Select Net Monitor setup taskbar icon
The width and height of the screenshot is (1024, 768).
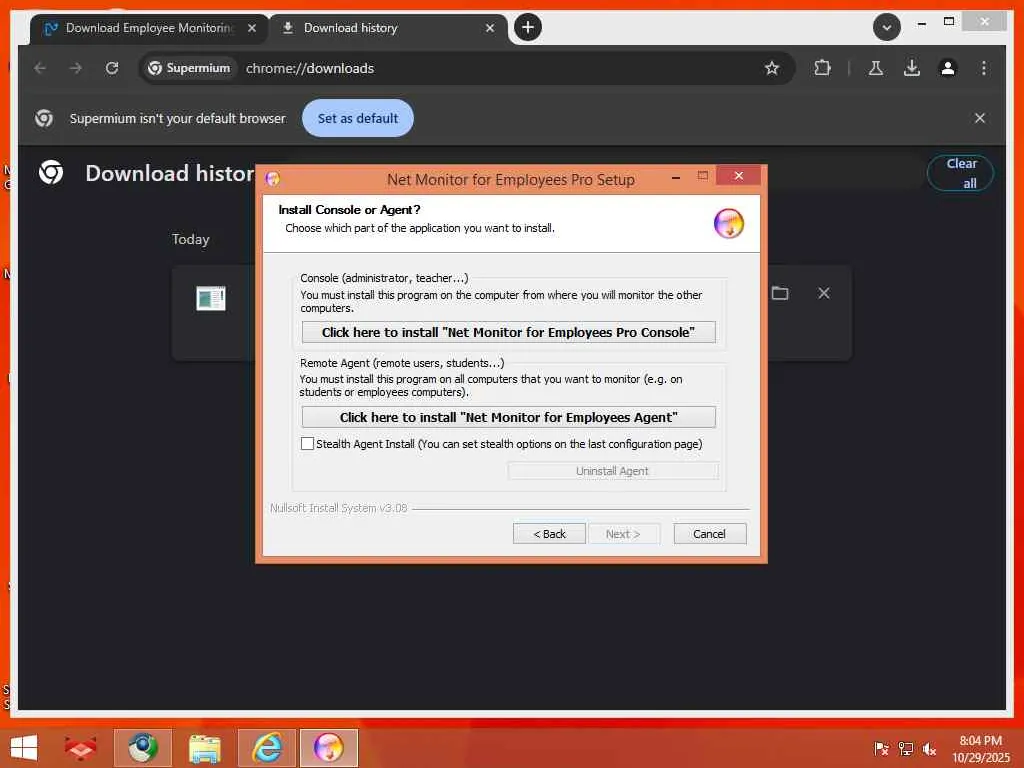pos(328,748)
